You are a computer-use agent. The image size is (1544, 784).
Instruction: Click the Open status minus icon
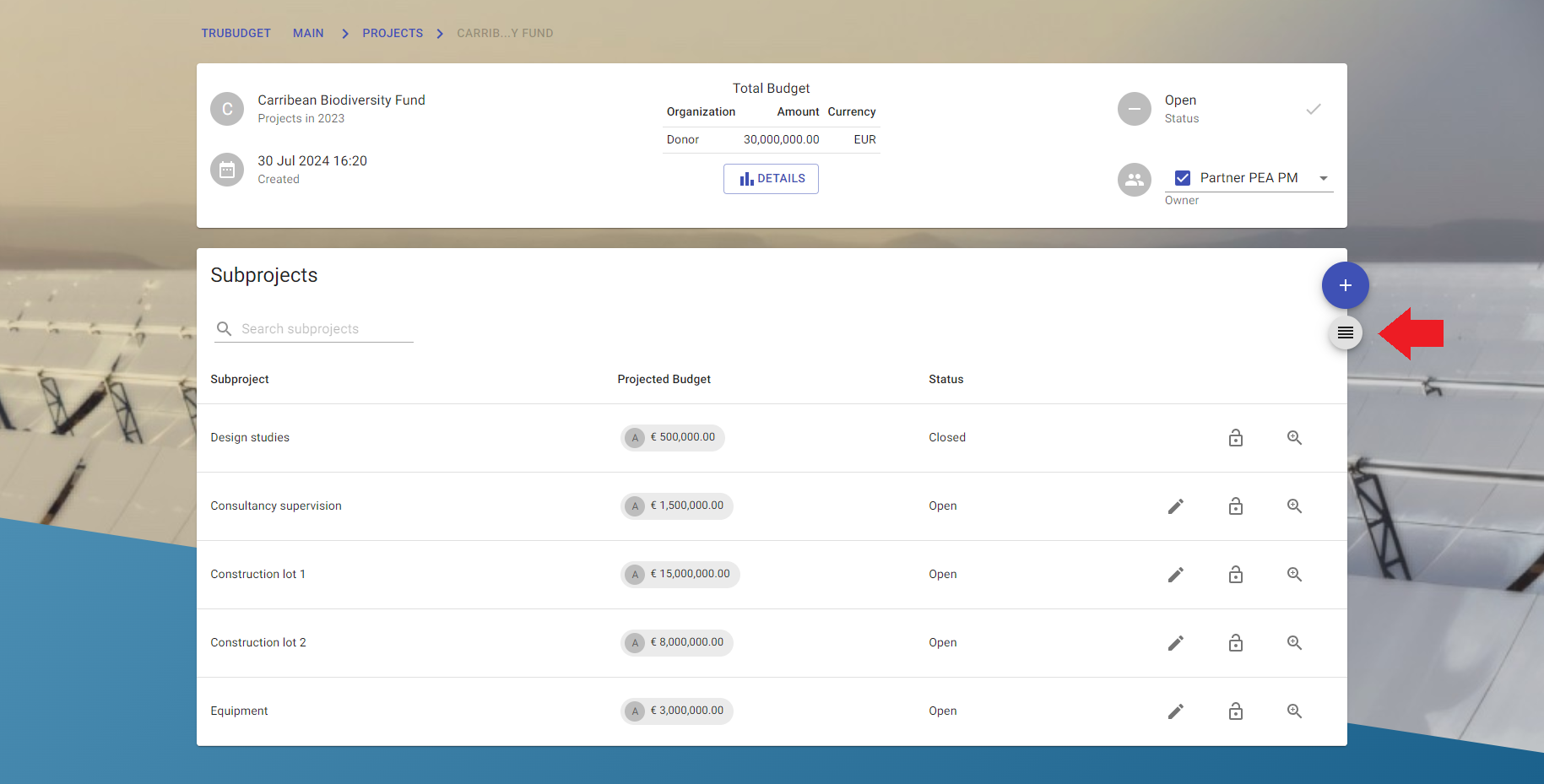point(1134,109)
